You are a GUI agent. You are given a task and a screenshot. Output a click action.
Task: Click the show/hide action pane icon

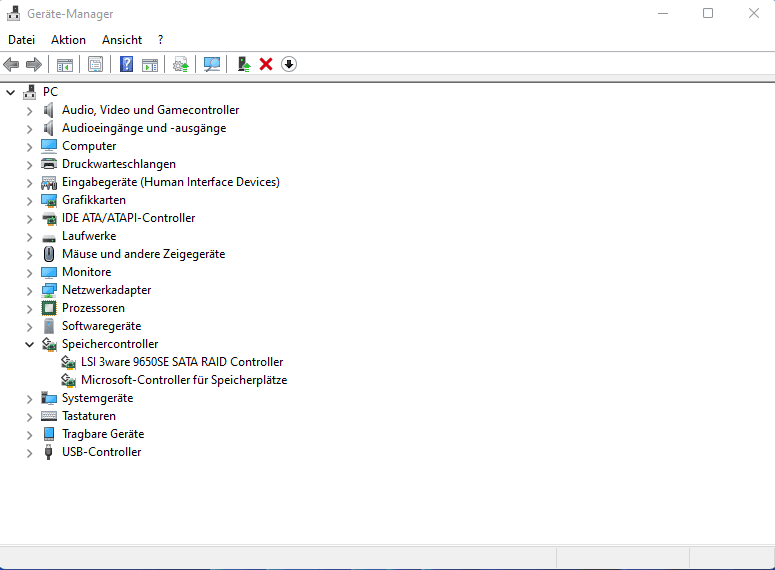(x=150, y=64)
